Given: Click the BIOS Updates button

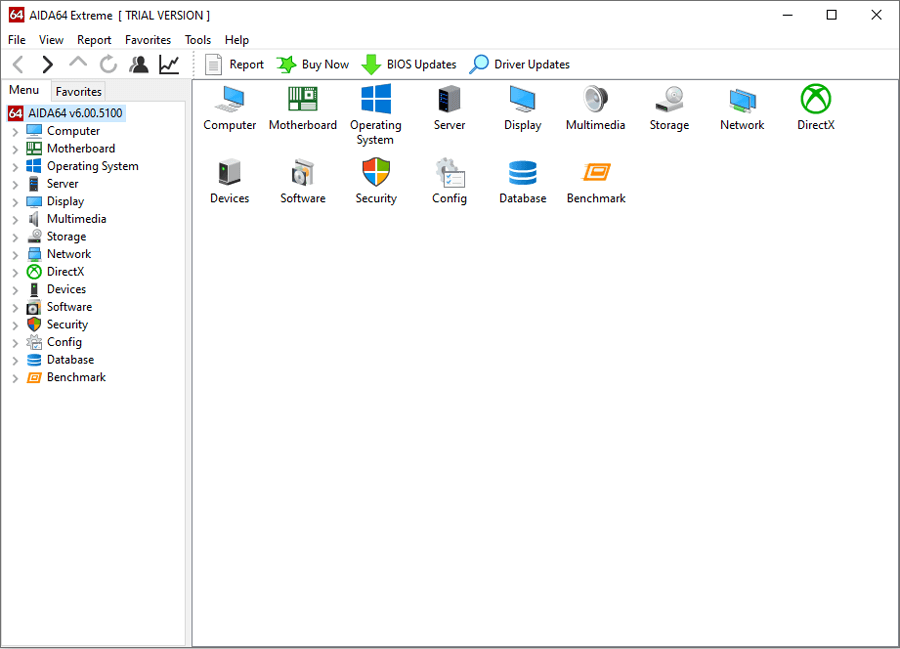Looking at the screenshot, I should pos(409,65).
